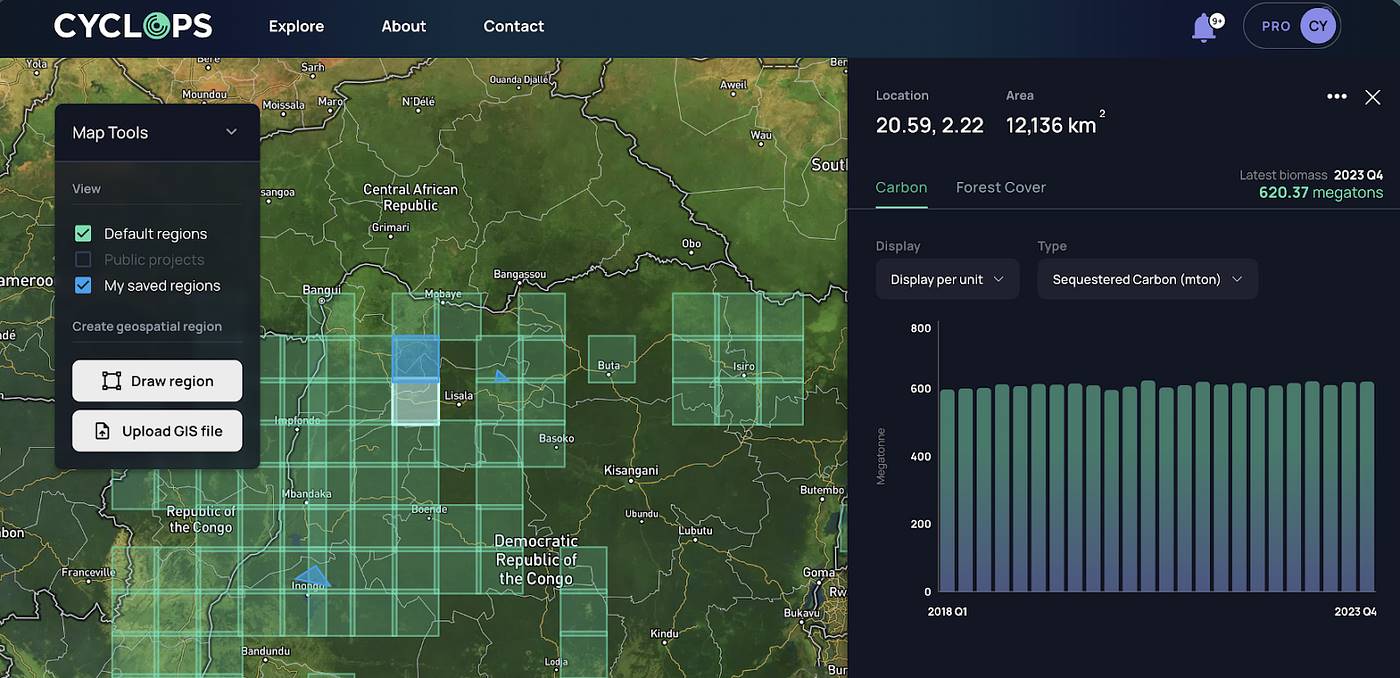Screen dimensions: 1400x678
Task: Click the PRO account badge
Action: [1276, 26]
